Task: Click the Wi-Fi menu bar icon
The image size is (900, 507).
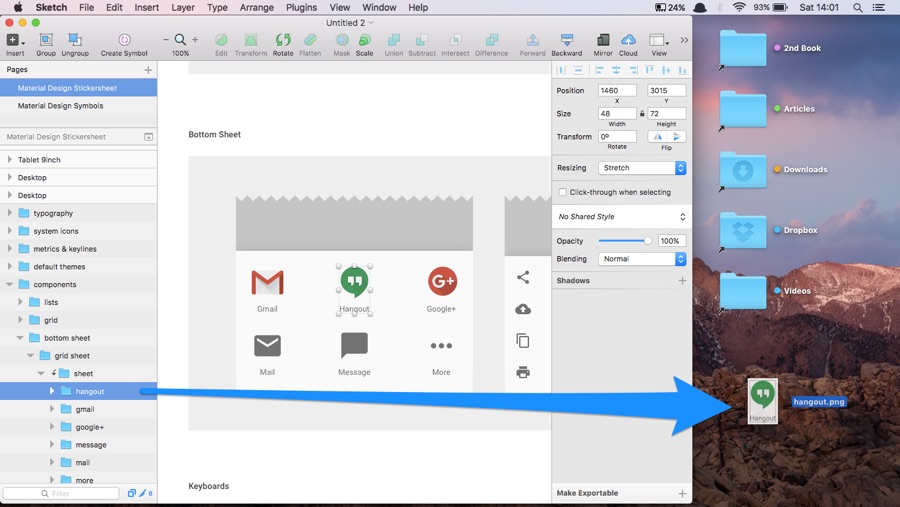Action: pyautogui.click(x=739, y=7)
